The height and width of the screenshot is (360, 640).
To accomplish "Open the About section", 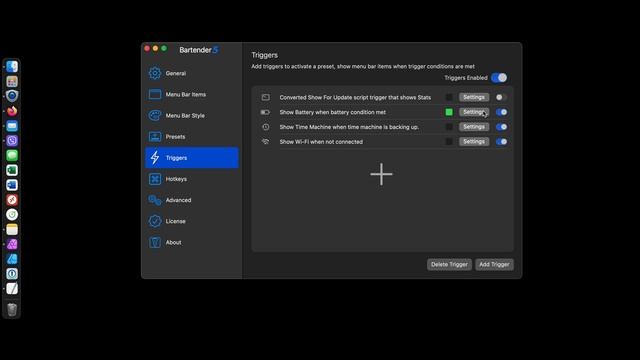I will tap(192, 242).
